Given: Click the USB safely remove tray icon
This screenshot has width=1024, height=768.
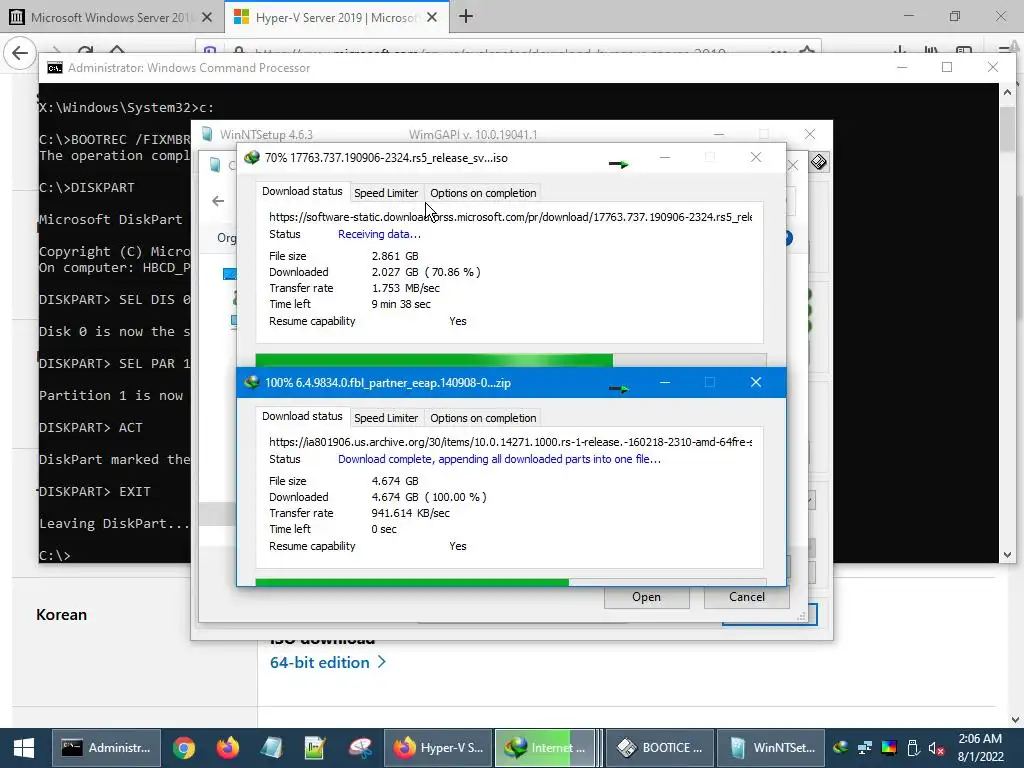Looking at the screenshot, I should pos(913,747).
